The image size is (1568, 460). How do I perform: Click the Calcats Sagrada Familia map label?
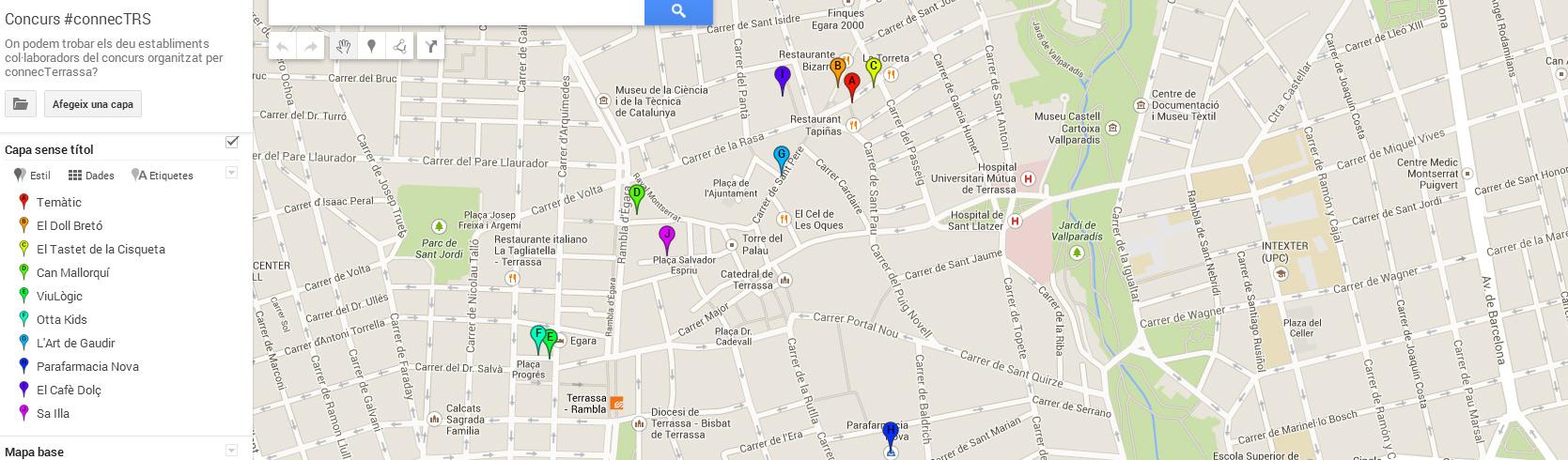click(x=465, y=420)
